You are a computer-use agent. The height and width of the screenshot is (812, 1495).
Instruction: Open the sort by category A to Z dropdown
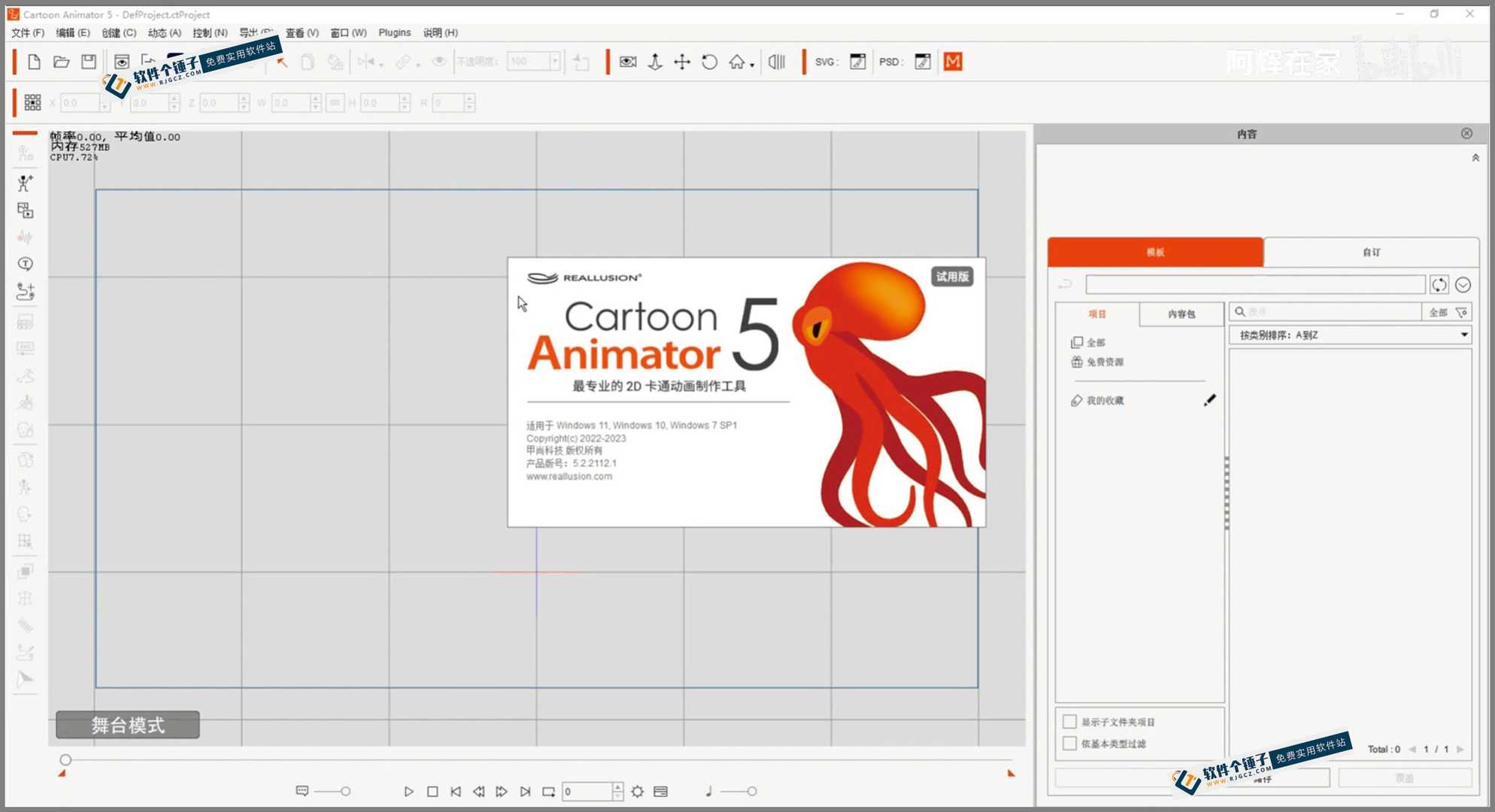(x=1350, y=335)
